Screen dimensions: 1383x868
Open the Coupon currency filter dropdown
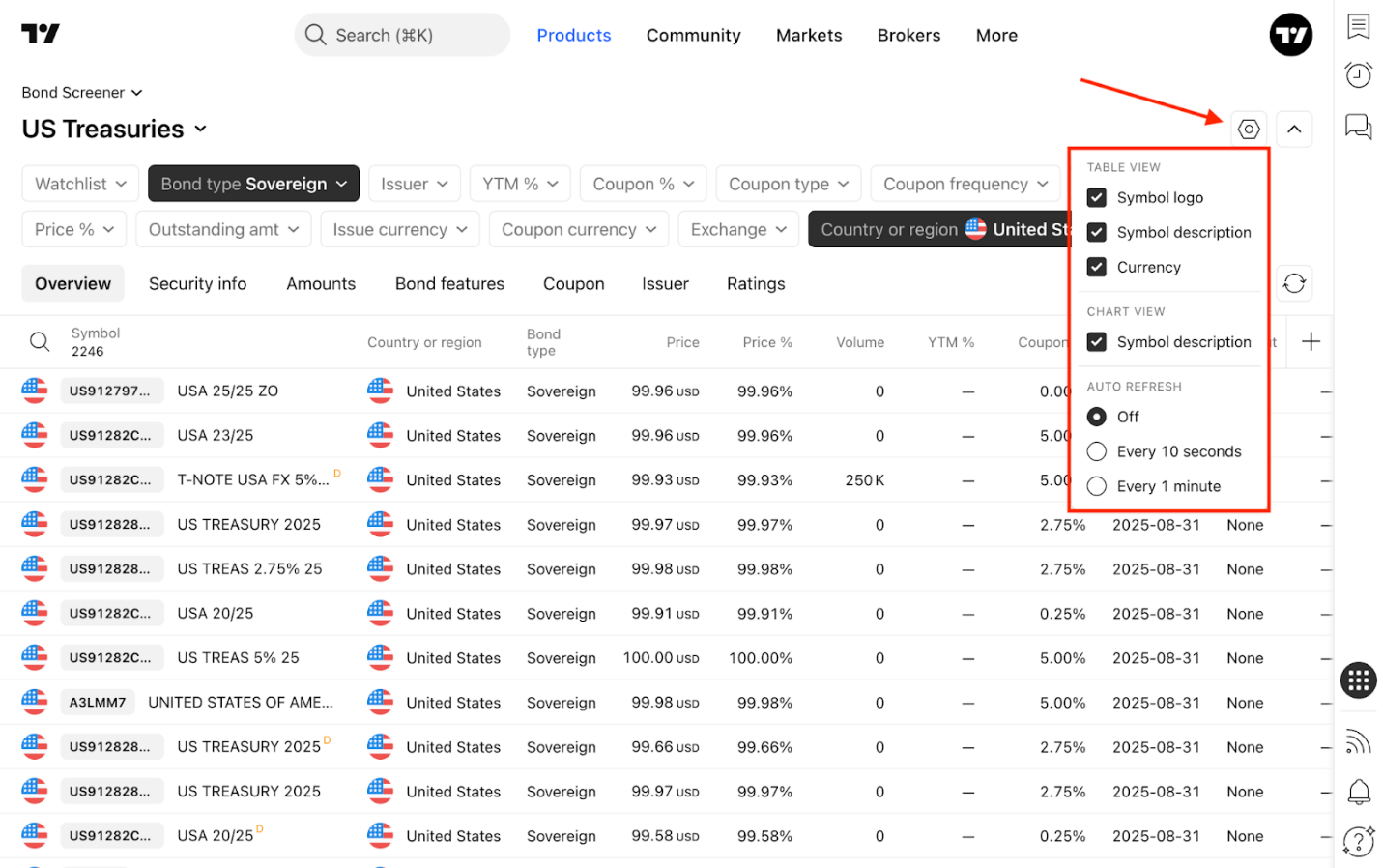pos(579,229)
